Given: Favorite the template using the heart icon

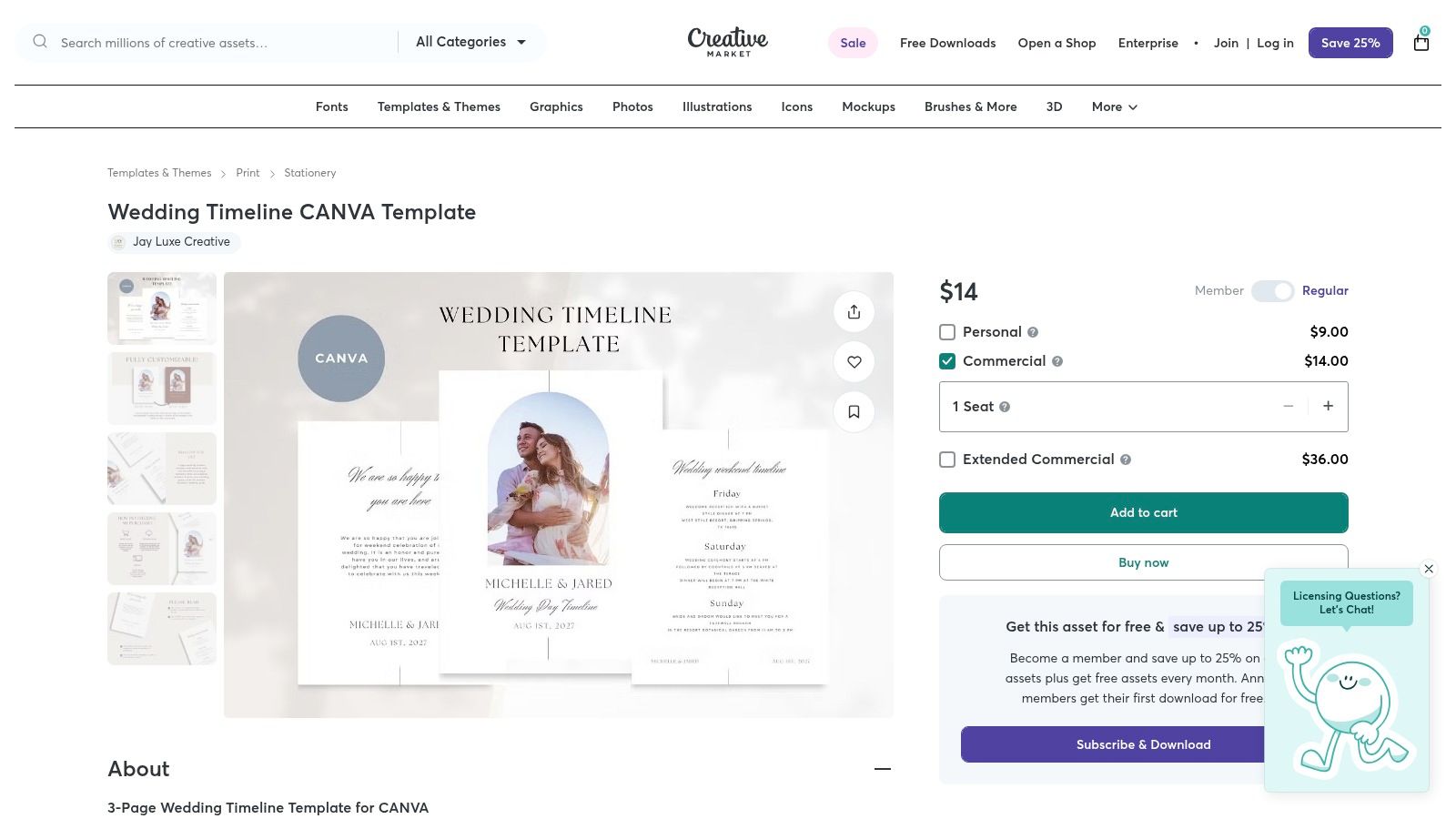Looking at the screenshot, I should pos(854,361).
